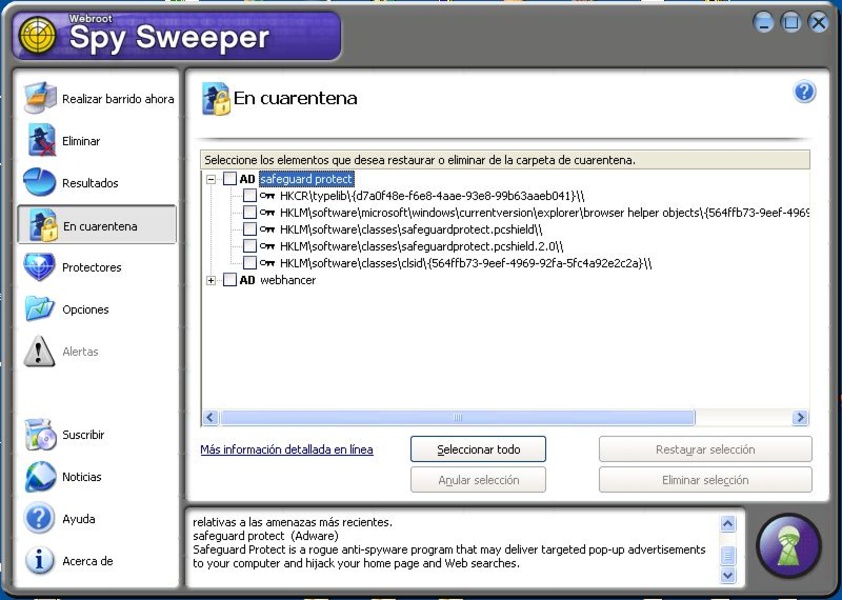Image resolution: width=842 pixels, height=600 pixels.
Task: Click the Anular selección button
Action: [x=478, y=480]
